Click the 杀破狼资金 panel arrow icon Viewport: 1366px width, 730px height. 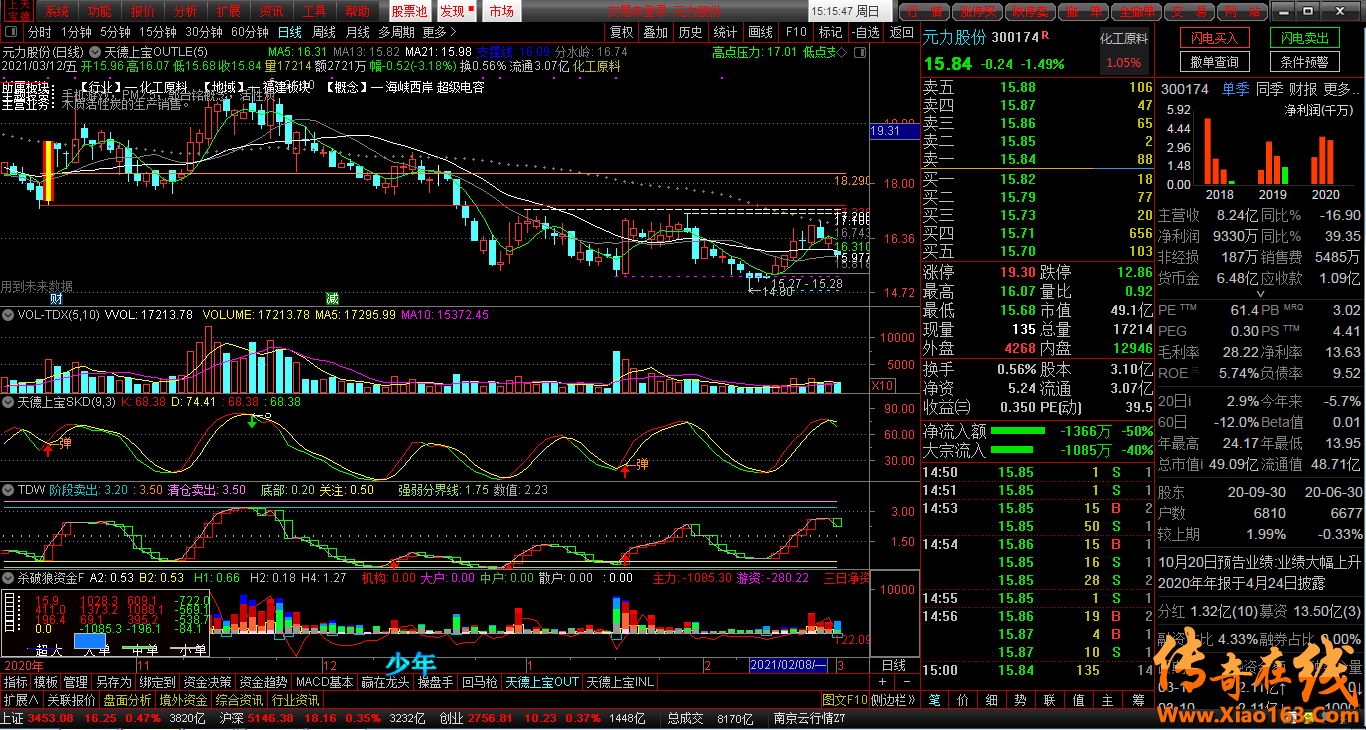tap(8, 577)
